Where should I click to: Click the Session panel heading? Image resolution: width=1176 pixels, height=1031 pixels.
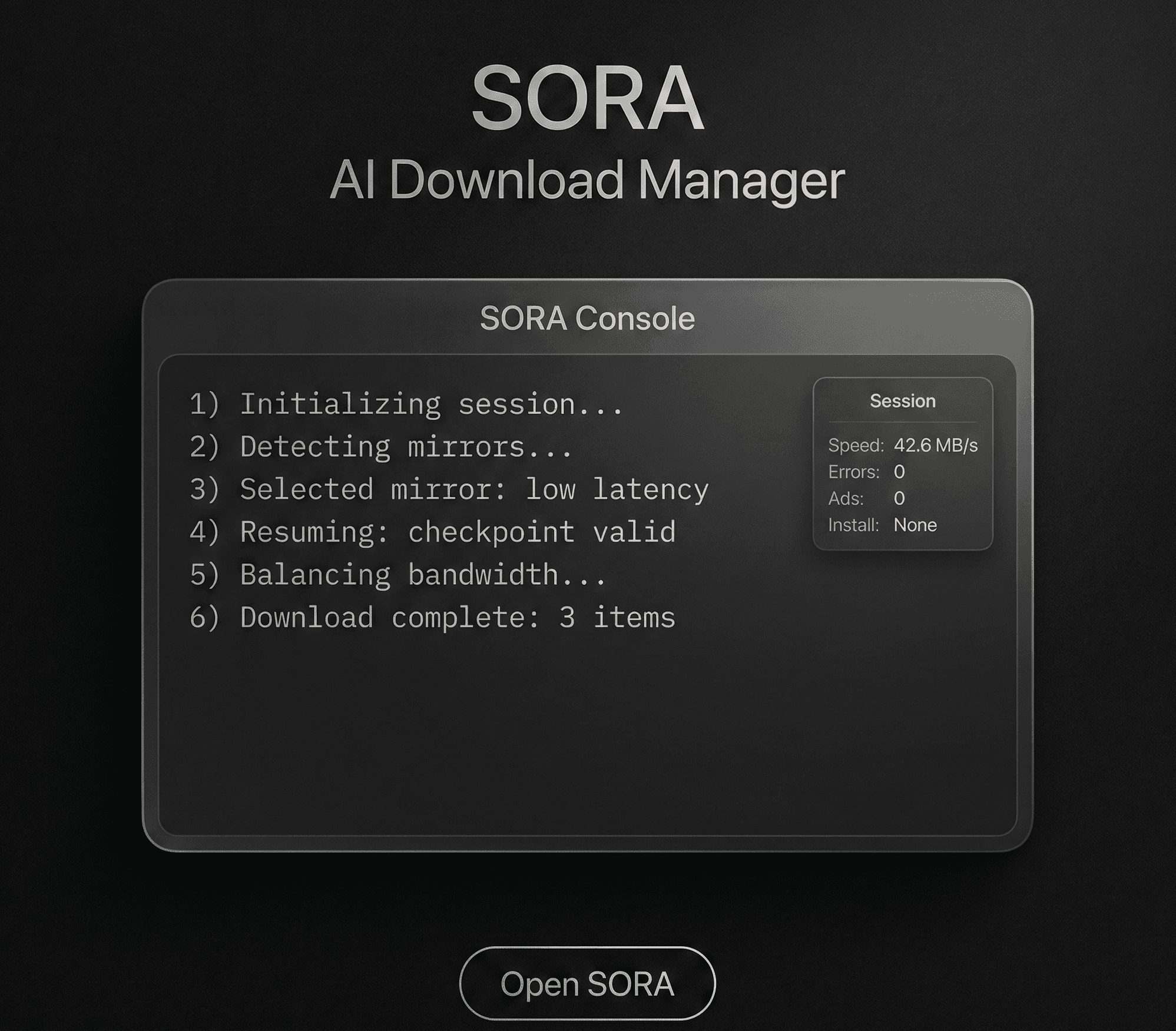pos(902,401)
